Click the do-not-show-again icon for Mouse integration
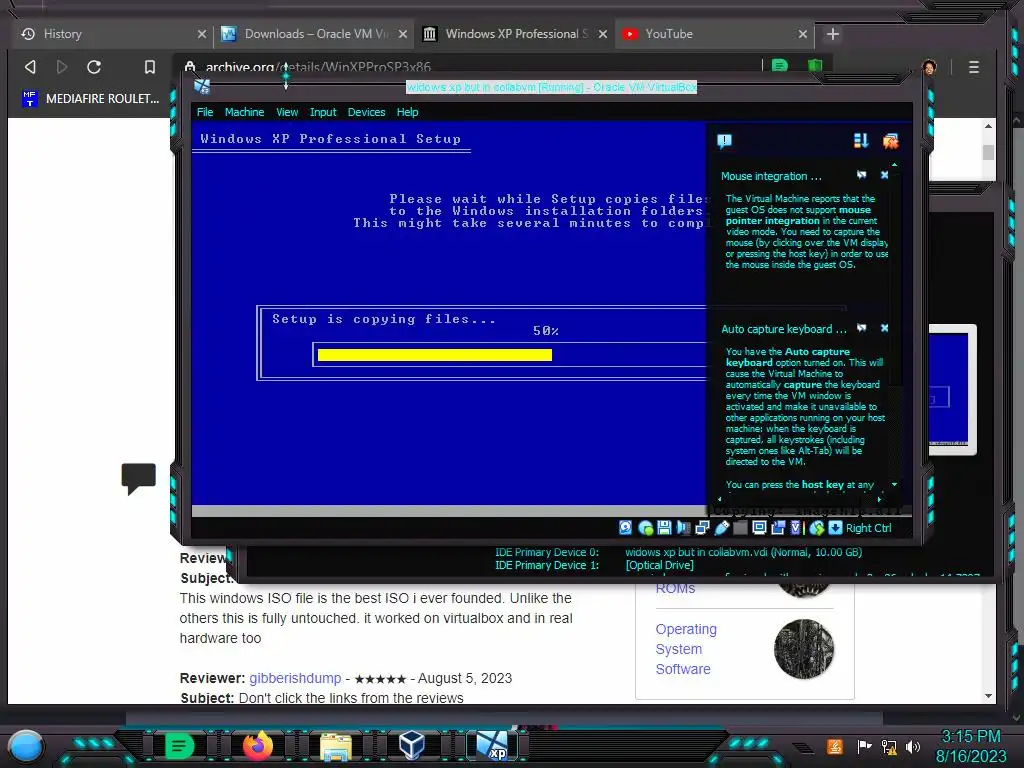 pyautogui.click(x=861, y=175)
